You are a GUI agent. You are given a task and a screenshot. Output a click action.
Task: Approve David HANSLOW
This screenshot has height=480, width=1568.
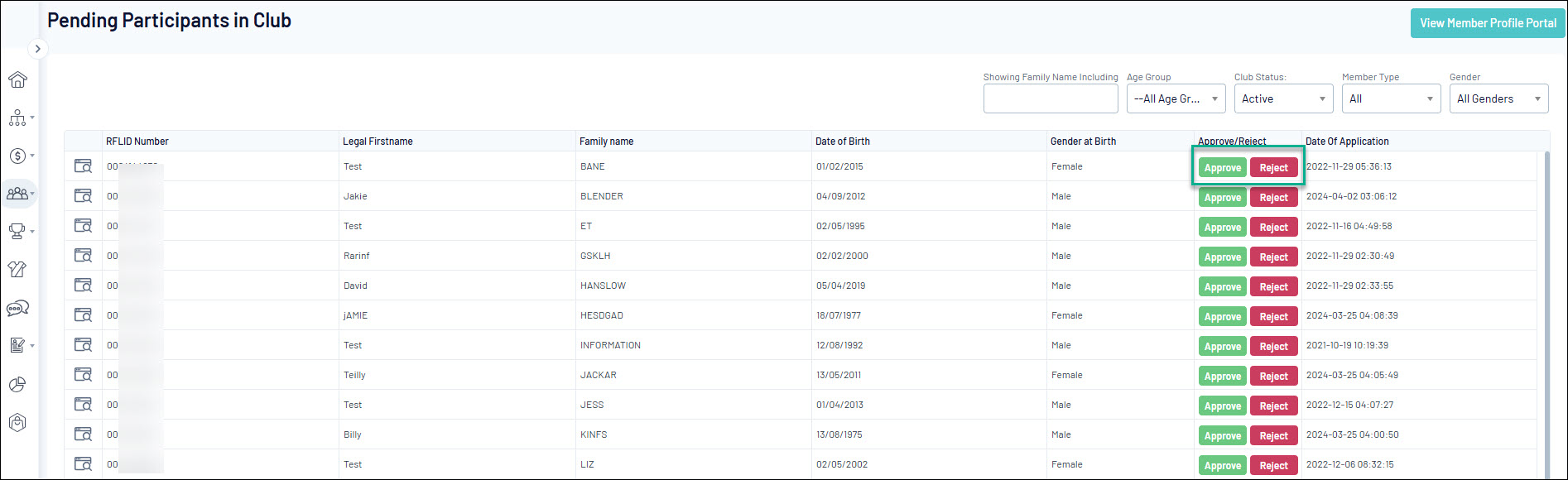pos(1223,286)
